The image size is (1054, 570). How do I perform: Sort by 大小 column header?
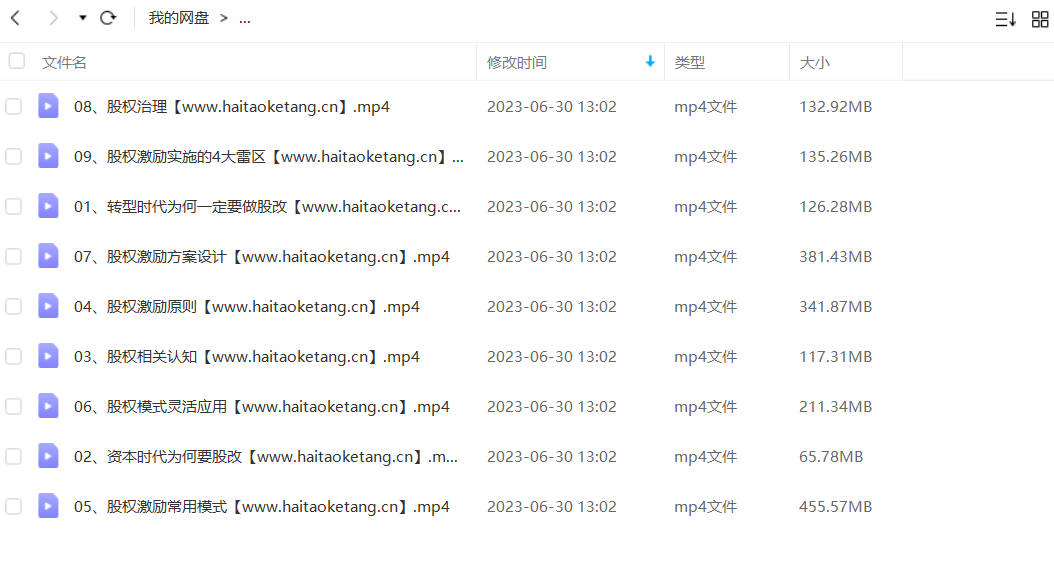[815, 63]
